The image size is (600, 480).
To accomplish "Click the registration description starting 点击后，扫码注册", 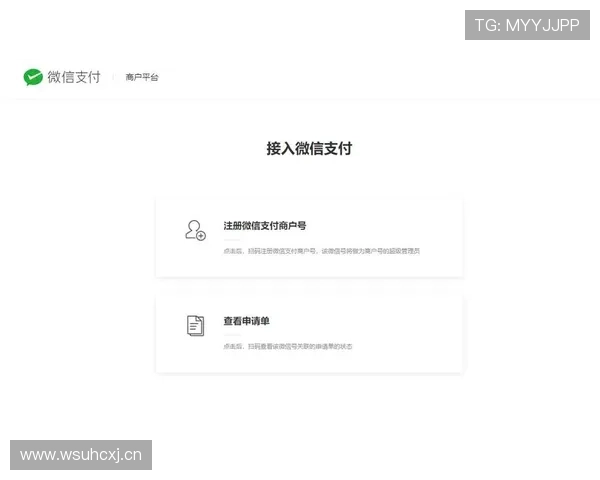I will (x=321, y=251).
